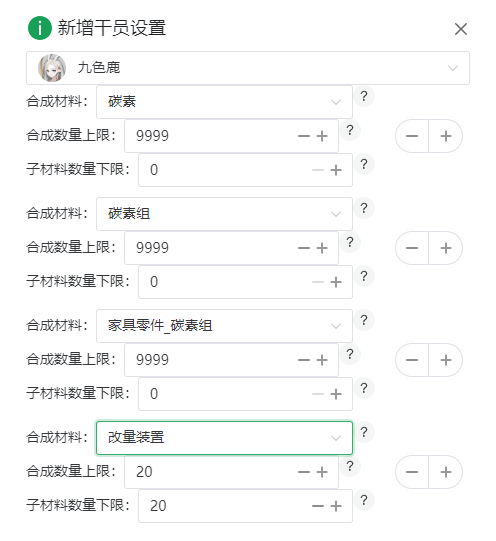Click help icon beside 碳素 material dropdown
This screenshot has height=541, width=496.
(x=364, y=96)
